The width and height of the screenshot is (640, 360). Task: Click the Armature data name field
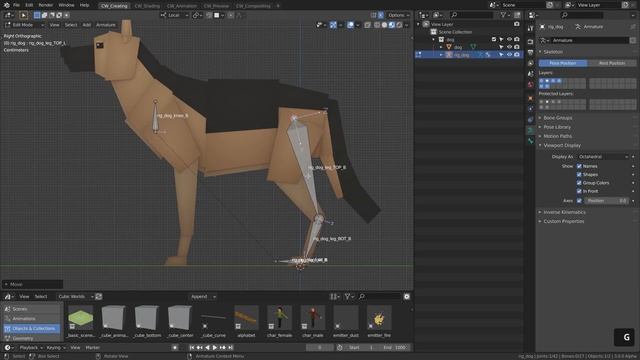click(590, 40)
